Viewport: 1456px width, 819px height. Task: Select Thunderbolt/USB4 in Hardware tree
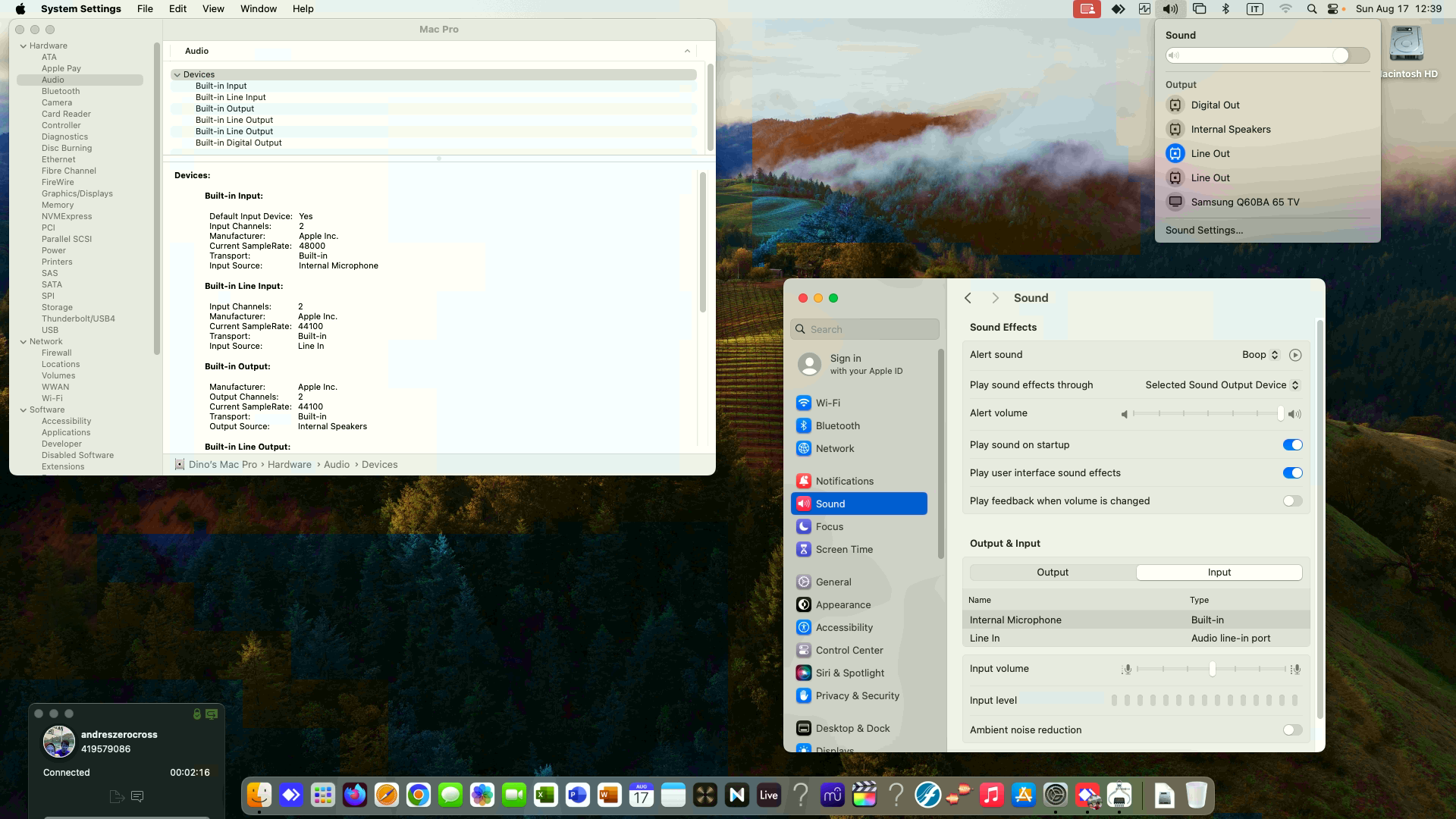coord(78,319)
